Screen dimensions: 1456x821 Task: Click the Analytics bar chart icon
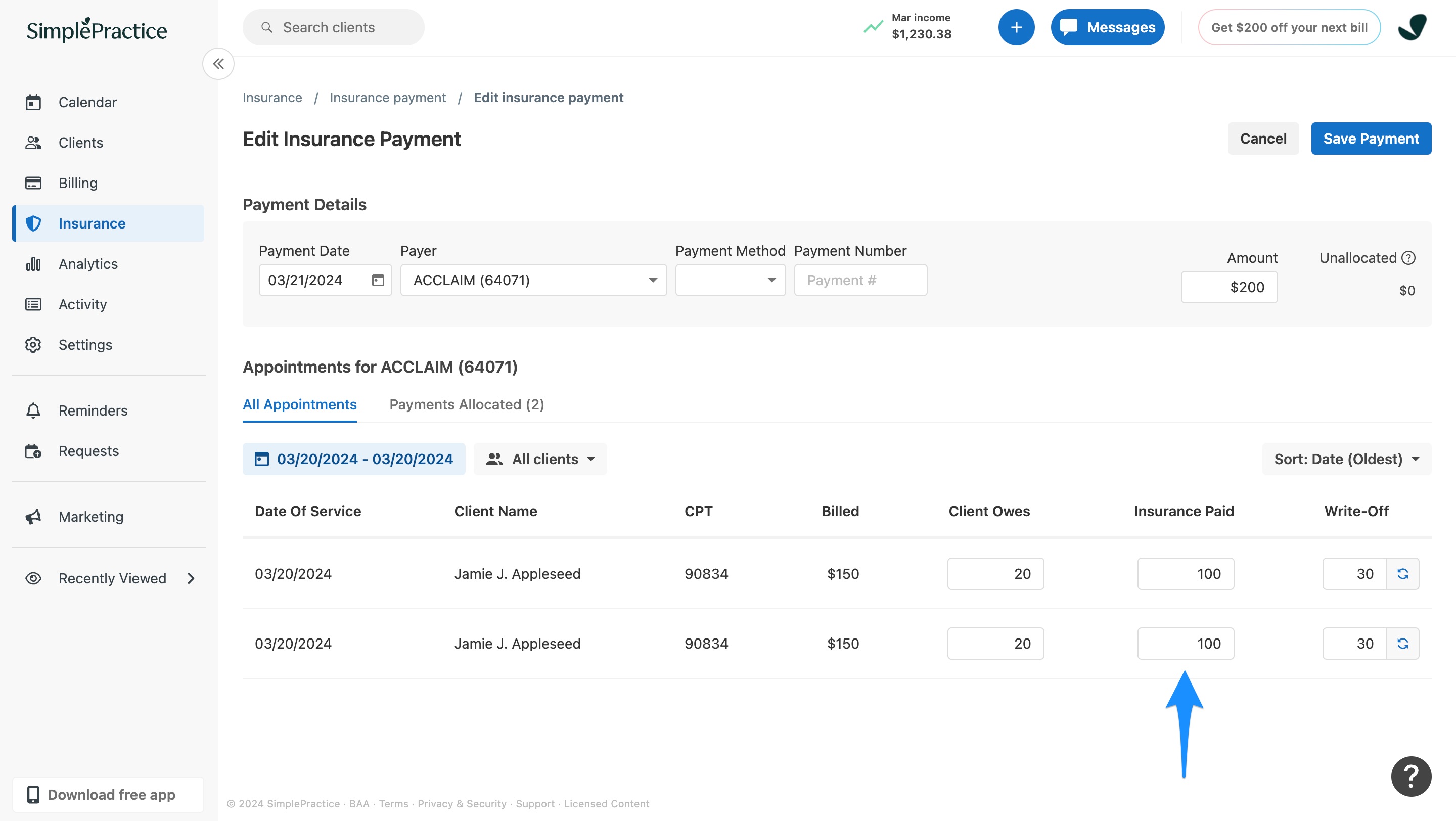pyautogui.click(x=33, y=264)
